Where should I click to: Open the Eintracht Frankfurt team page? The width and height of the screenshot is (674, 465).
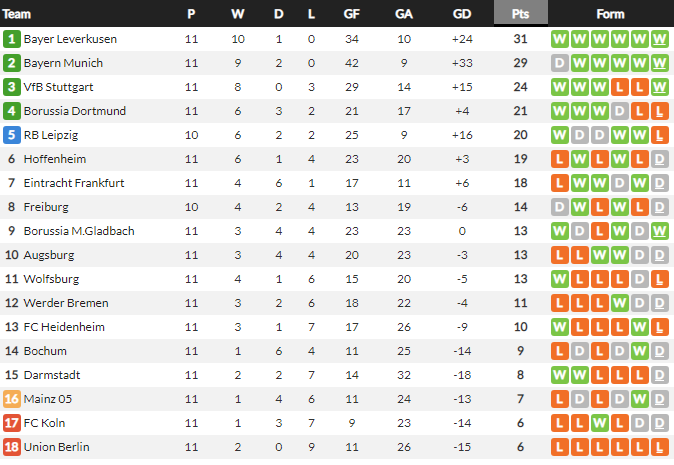(x=70, y=183)
